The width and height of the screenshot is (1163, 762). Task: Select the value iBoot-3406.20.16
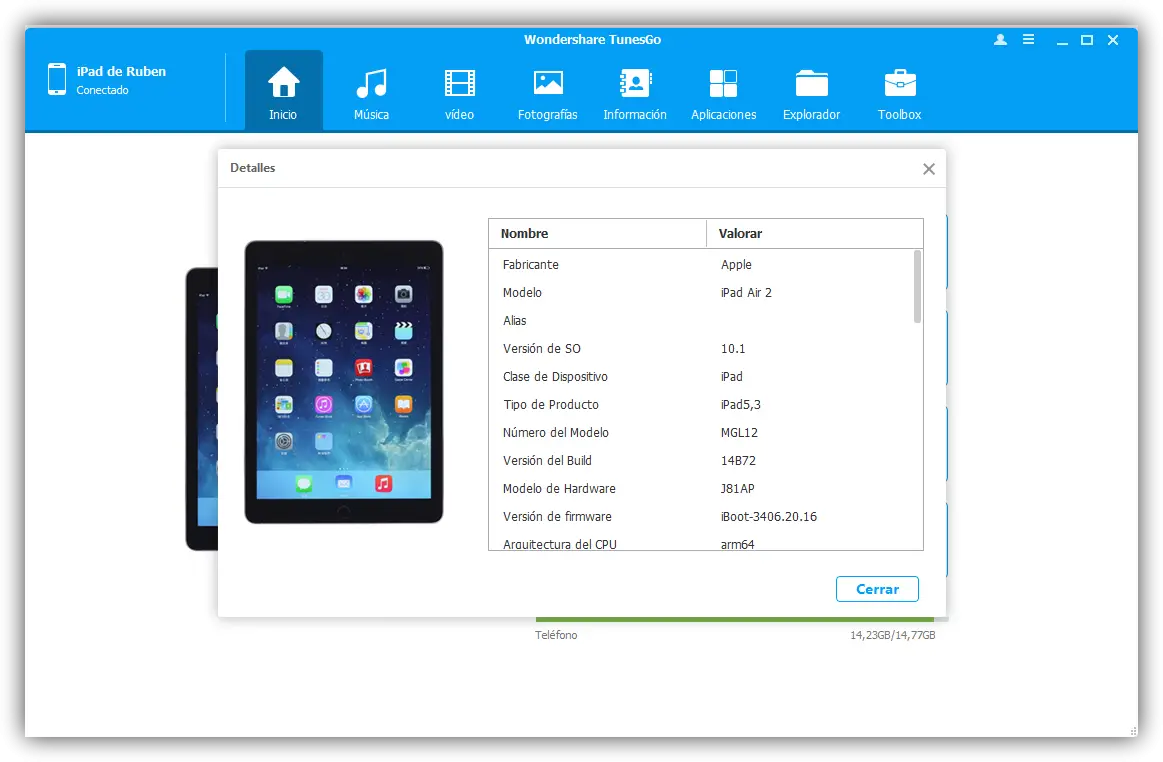[768, 516]
